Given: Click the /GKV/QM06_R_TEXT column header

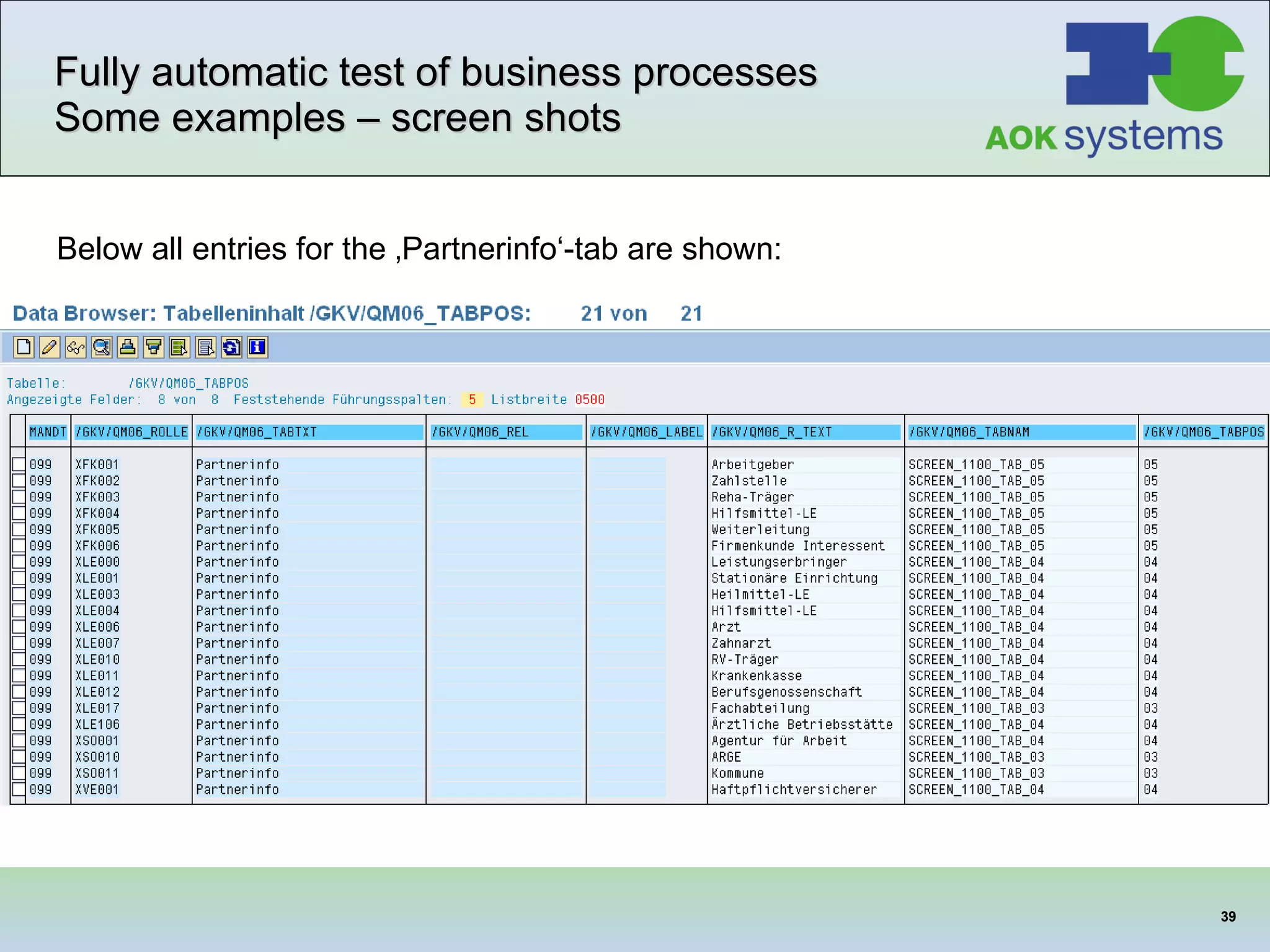Looking at the screenshot, I should [x=806, y=432].
